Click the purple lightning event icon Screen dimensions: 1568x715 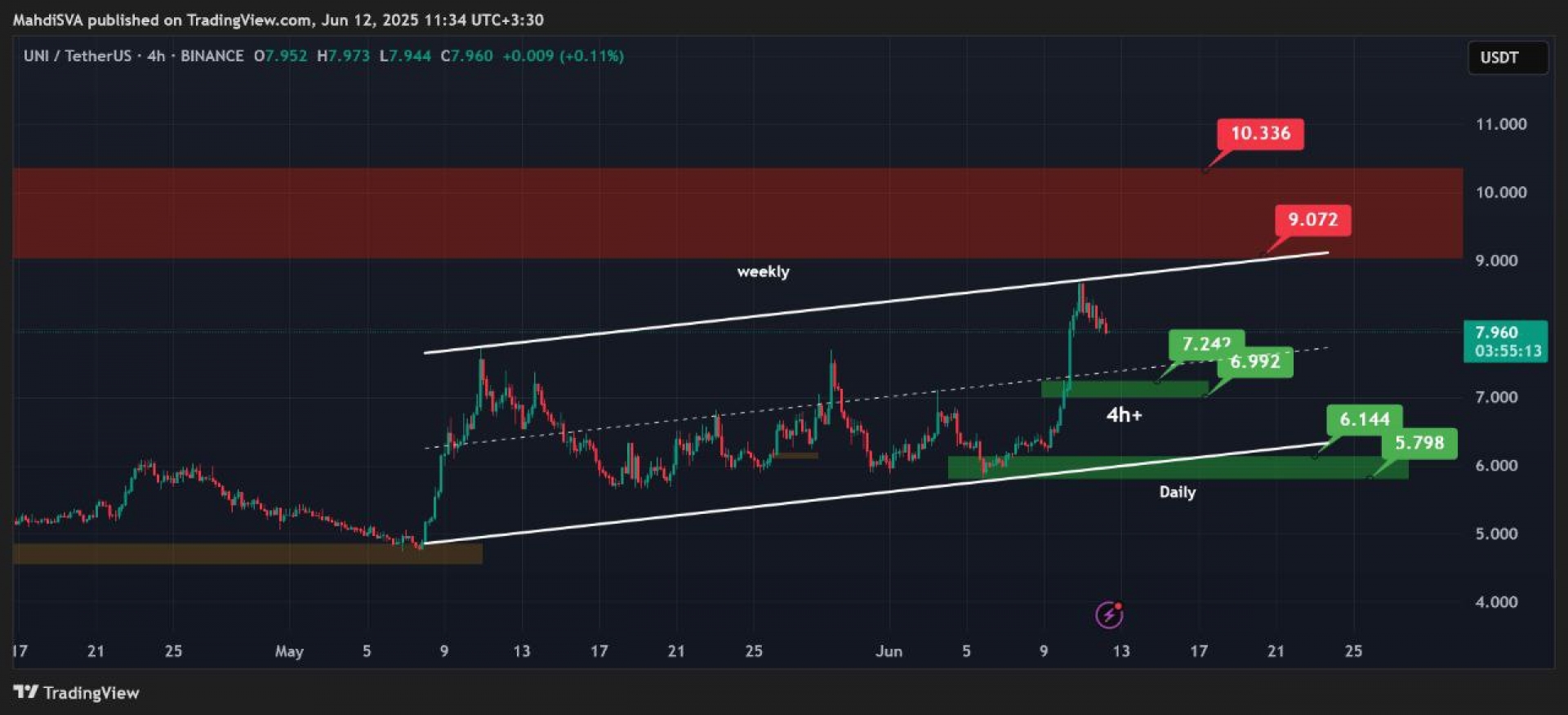click(x=1108, y=614)
